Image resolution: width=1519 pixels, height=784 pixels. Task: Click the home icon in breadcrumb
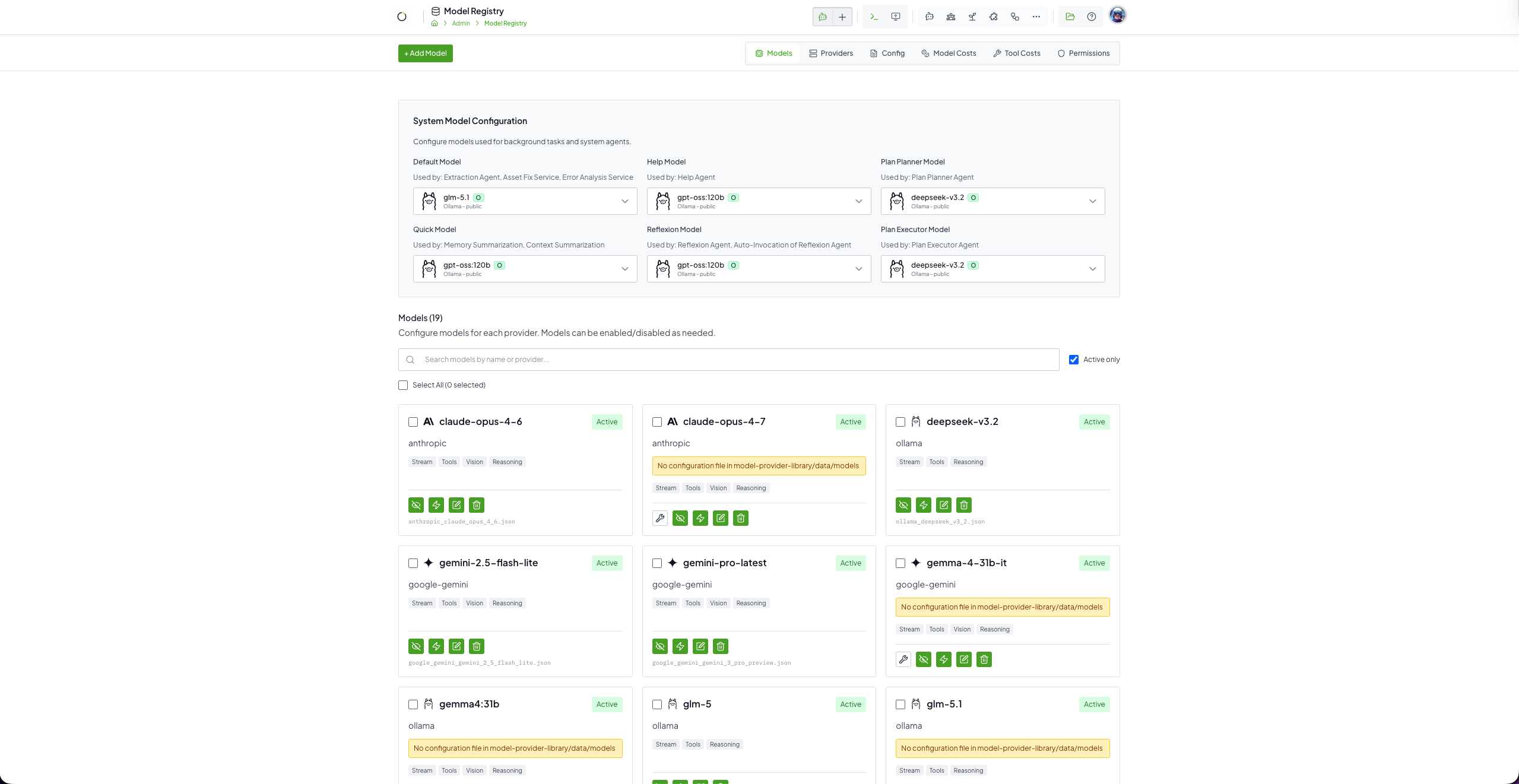pos(435,23)
